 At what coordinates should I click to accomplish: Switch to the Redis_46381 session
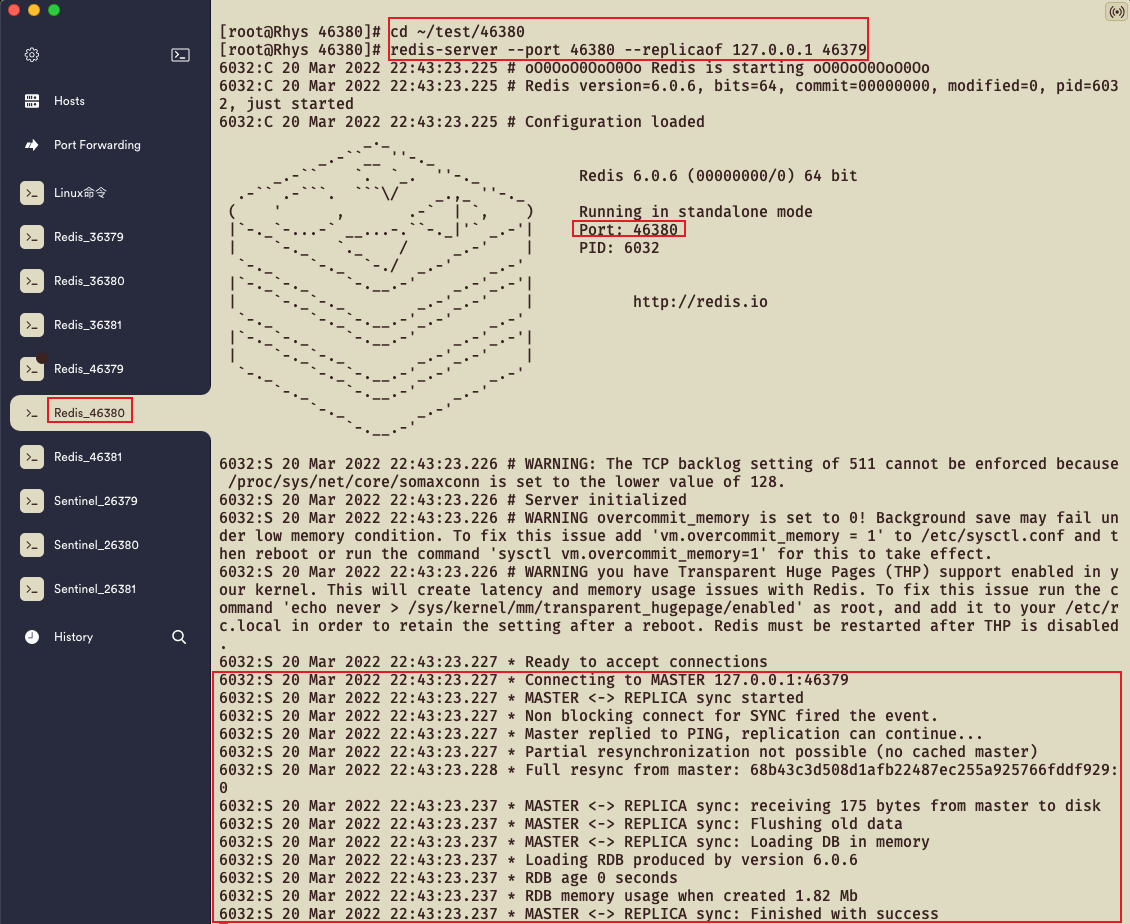(x=88, y=457)
